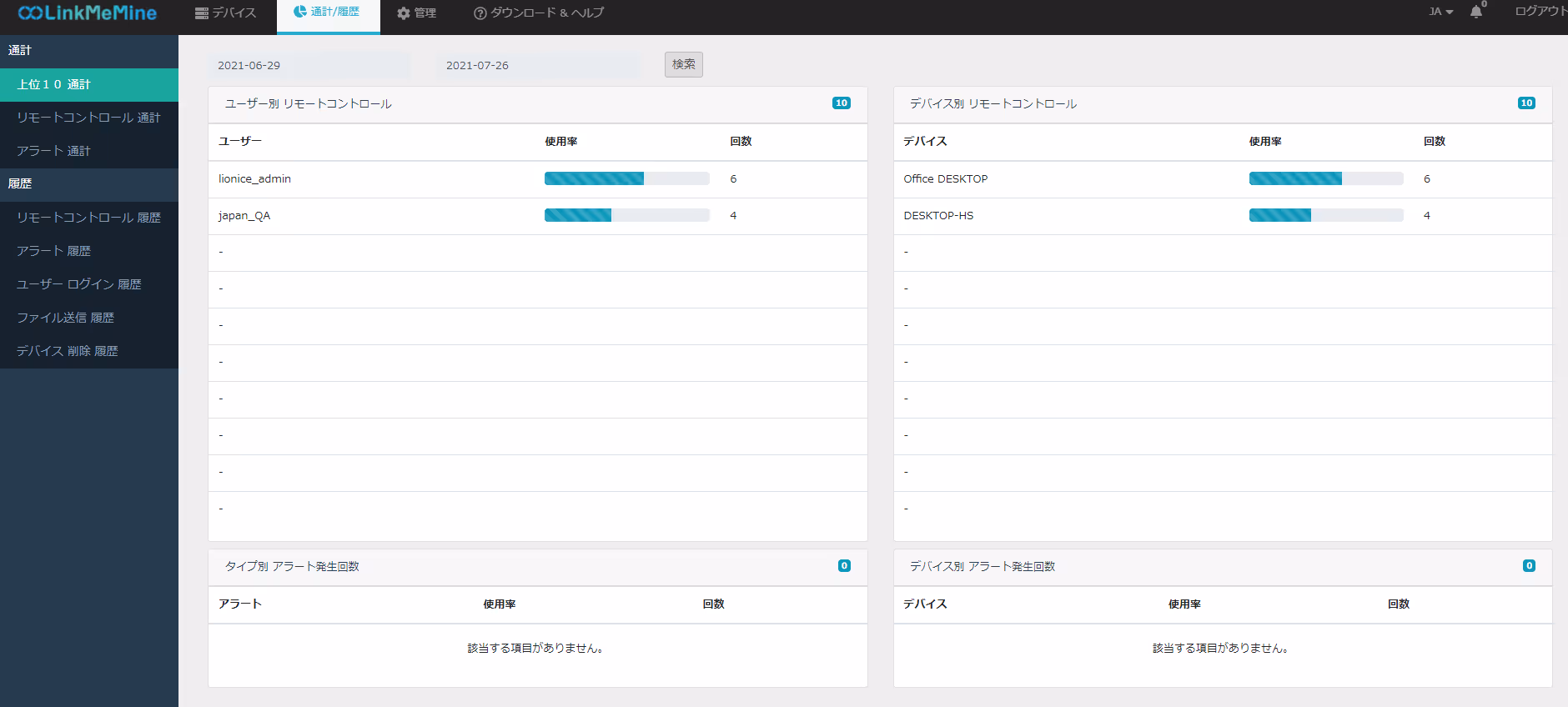Click the DESKTOP-HS usage progress bar
Viewport: 1568px width, 707px height.
click(1326, 215)
